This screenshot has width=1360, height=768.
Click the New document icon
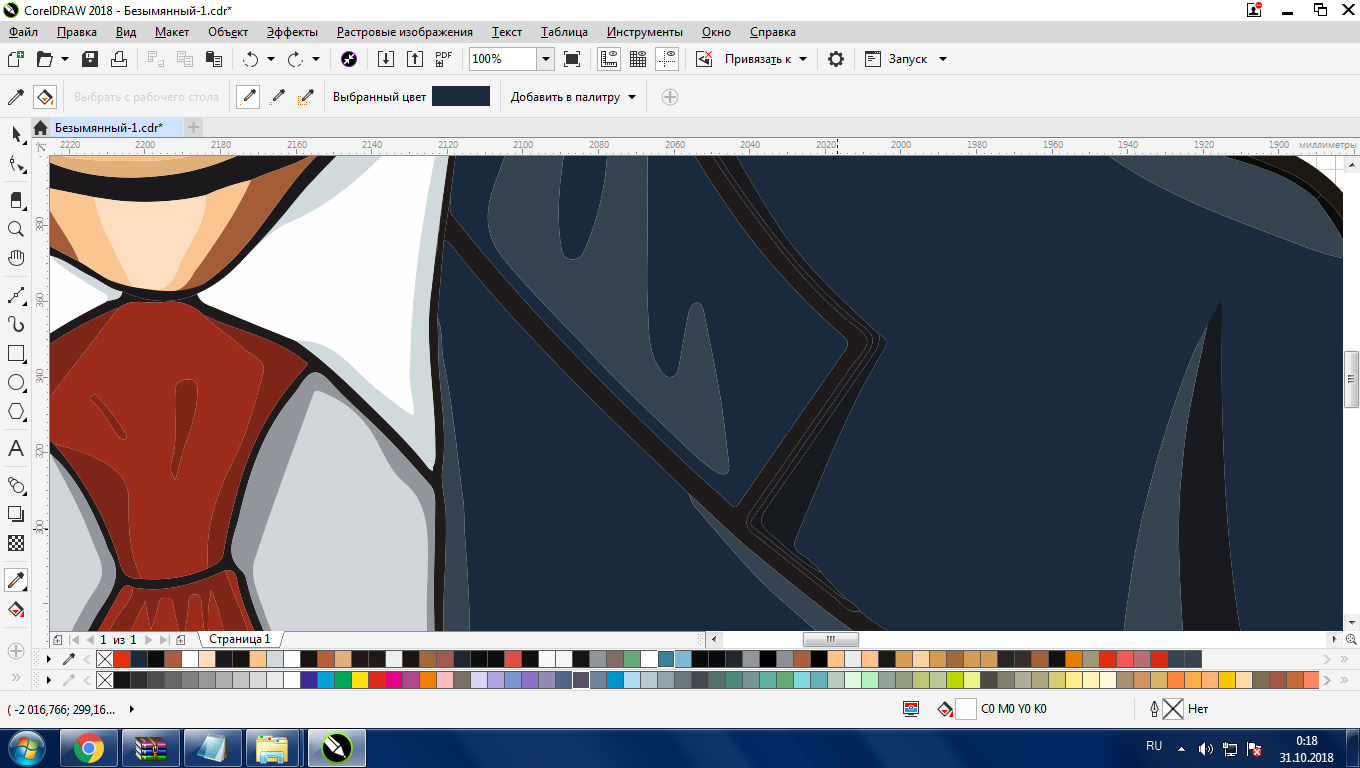pyautogui.click(x=15, y=59)
